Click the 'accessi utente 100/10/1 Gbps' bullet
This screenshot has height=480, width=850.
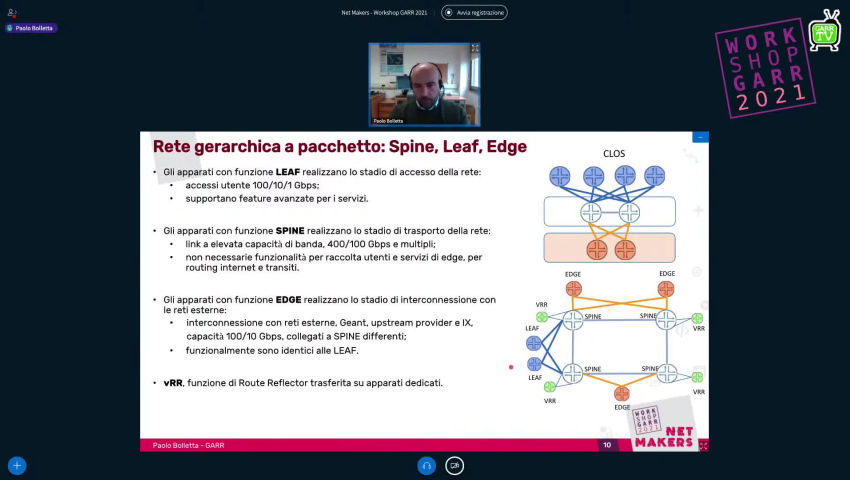coord(252,185)
